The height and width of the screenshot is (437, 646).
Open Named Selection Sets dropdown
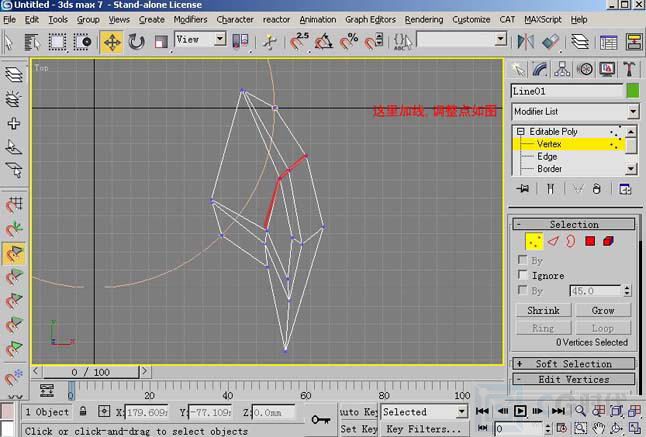tap(501, 39)
